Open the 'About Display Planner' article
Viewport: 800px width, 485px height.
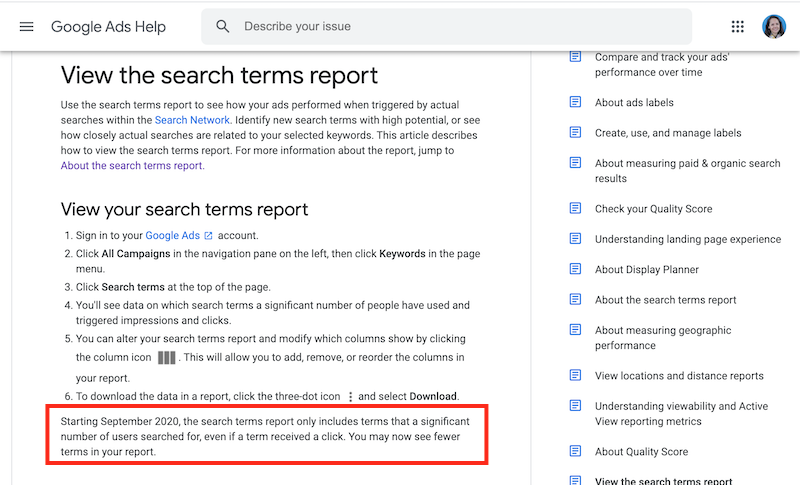click(647, 270)
